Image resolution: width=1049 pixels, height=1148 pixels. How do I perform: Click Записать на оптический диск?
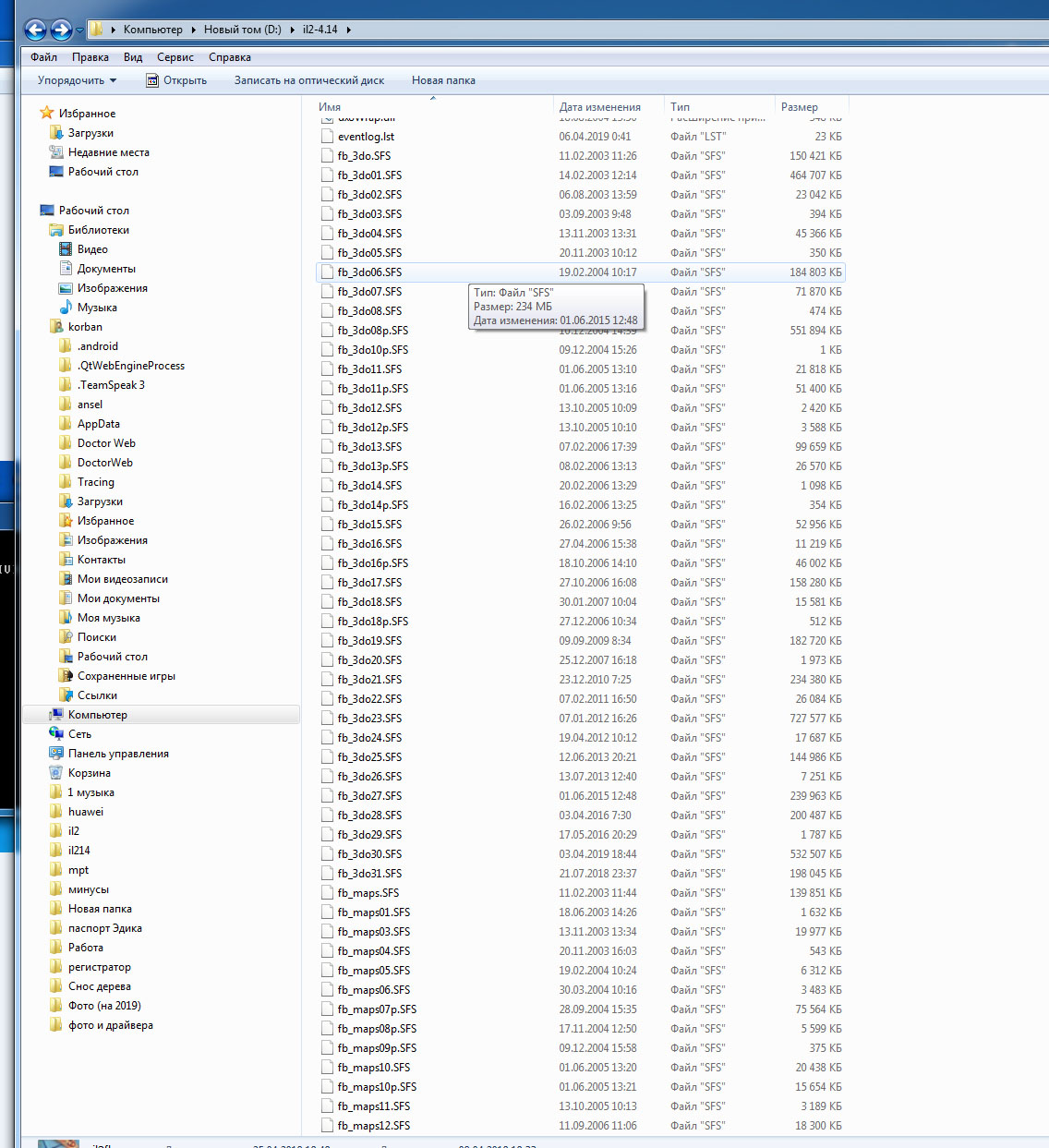pyautogui.click(x=309, y=80)
